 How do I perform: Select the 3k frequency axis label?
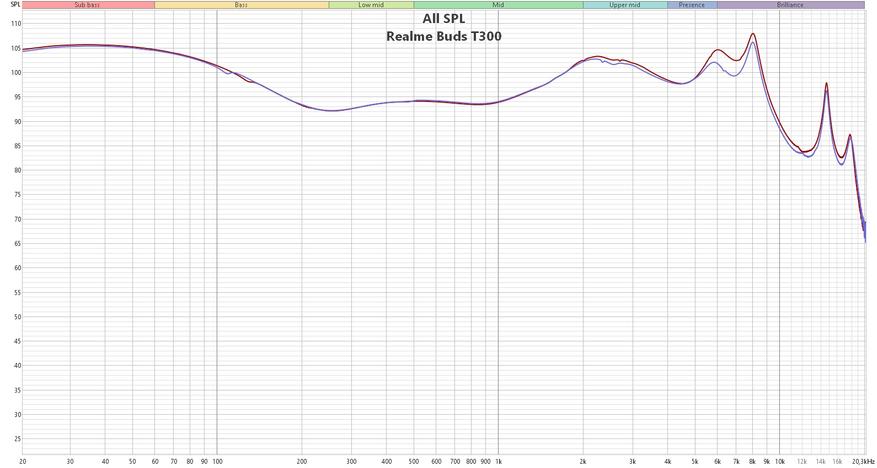click(633, 462)
